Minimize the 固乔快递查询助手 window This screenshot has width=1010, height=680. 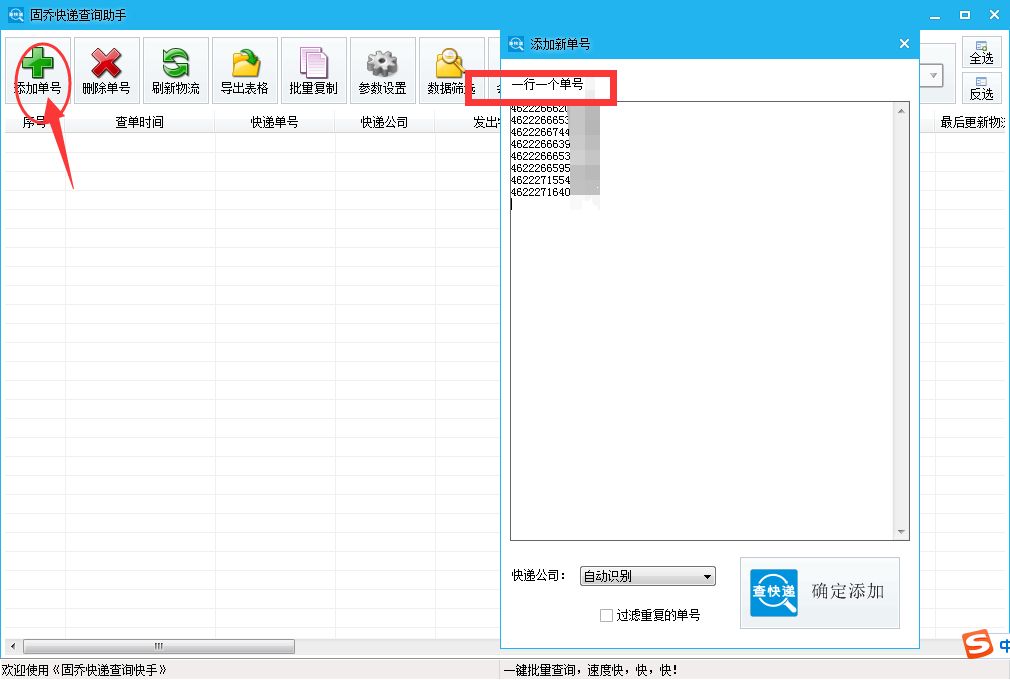click(935, 15)
